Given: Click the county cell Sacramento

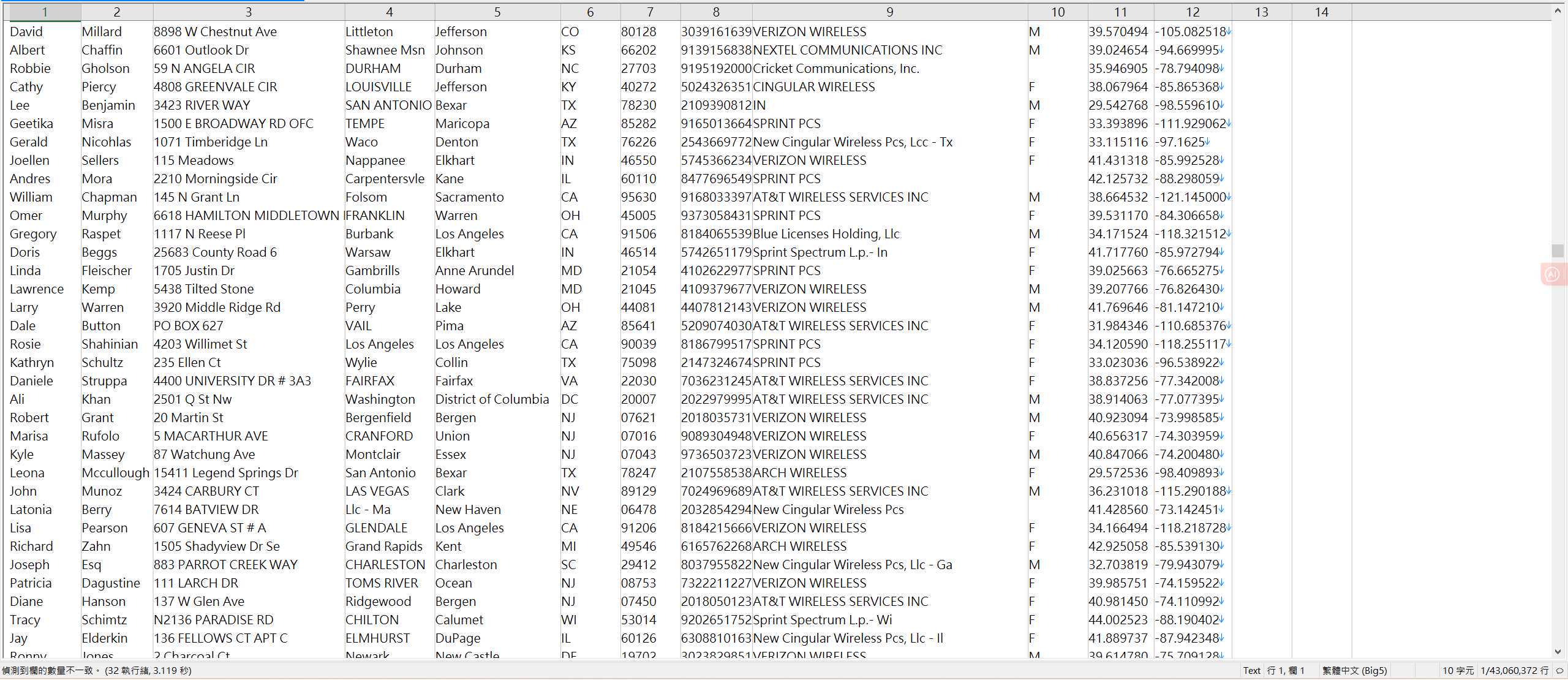Looking at the screenshot, I should (470, 197).
